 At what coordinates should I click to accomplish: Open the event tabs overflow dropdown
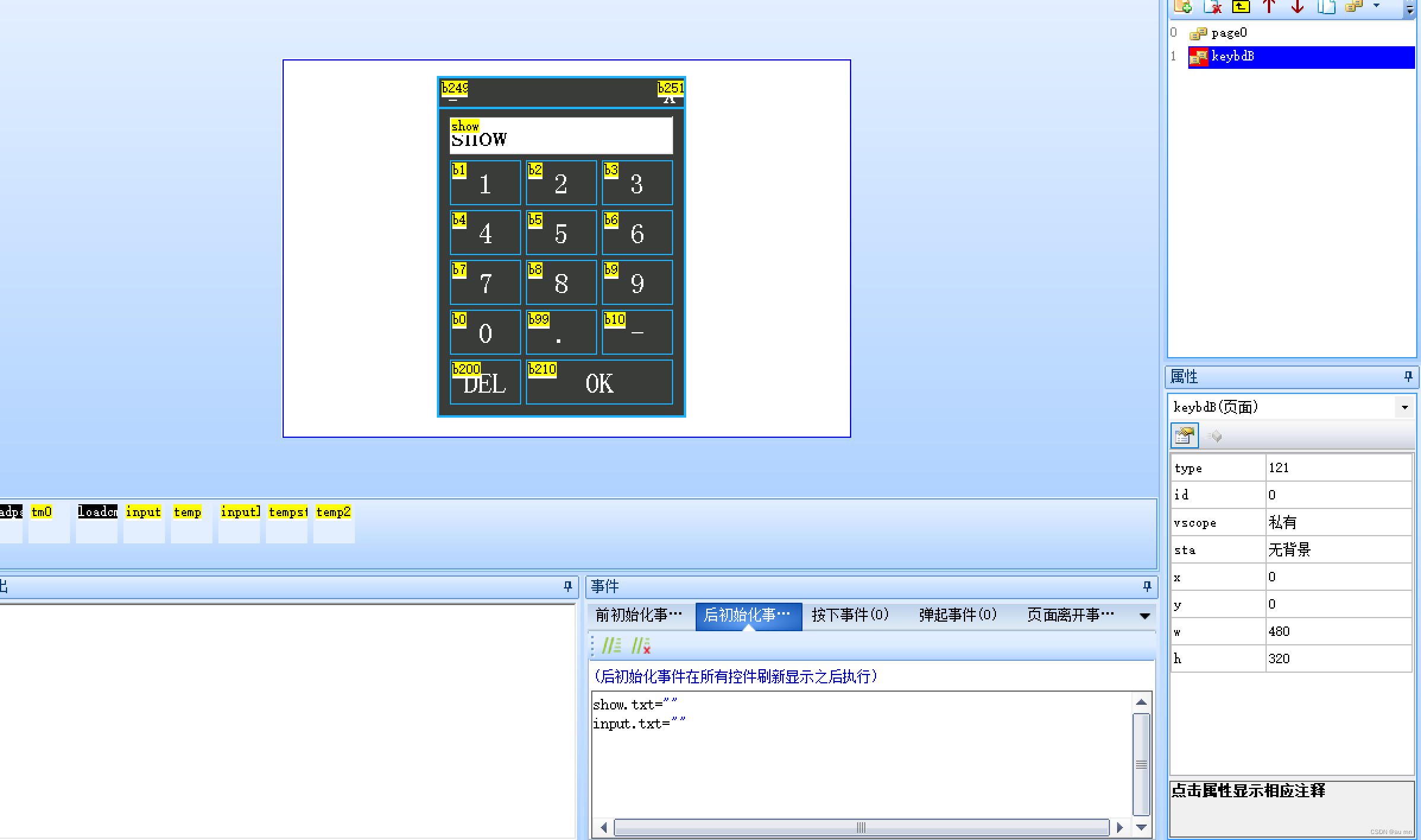click(1145, 616)
